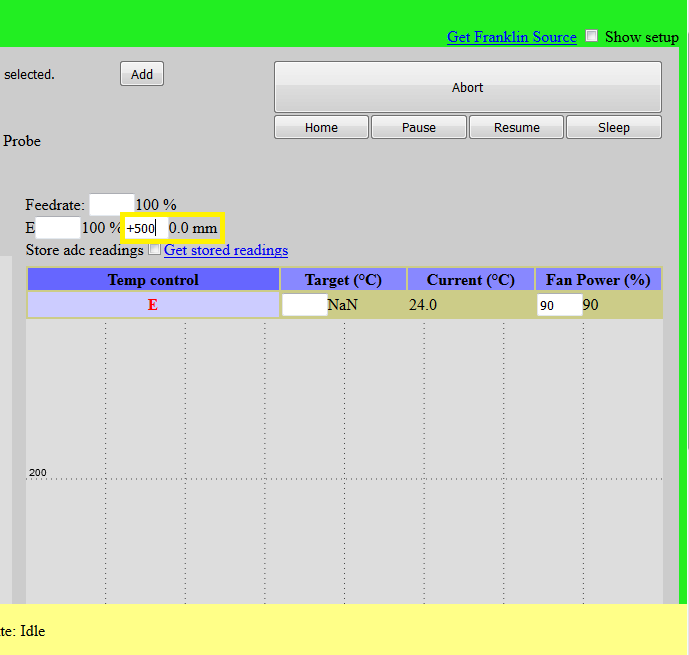Image resolution: width=689 pixels, height=655 pixels.
Task: Click the Home button
Action: click(x=321, y=128)
